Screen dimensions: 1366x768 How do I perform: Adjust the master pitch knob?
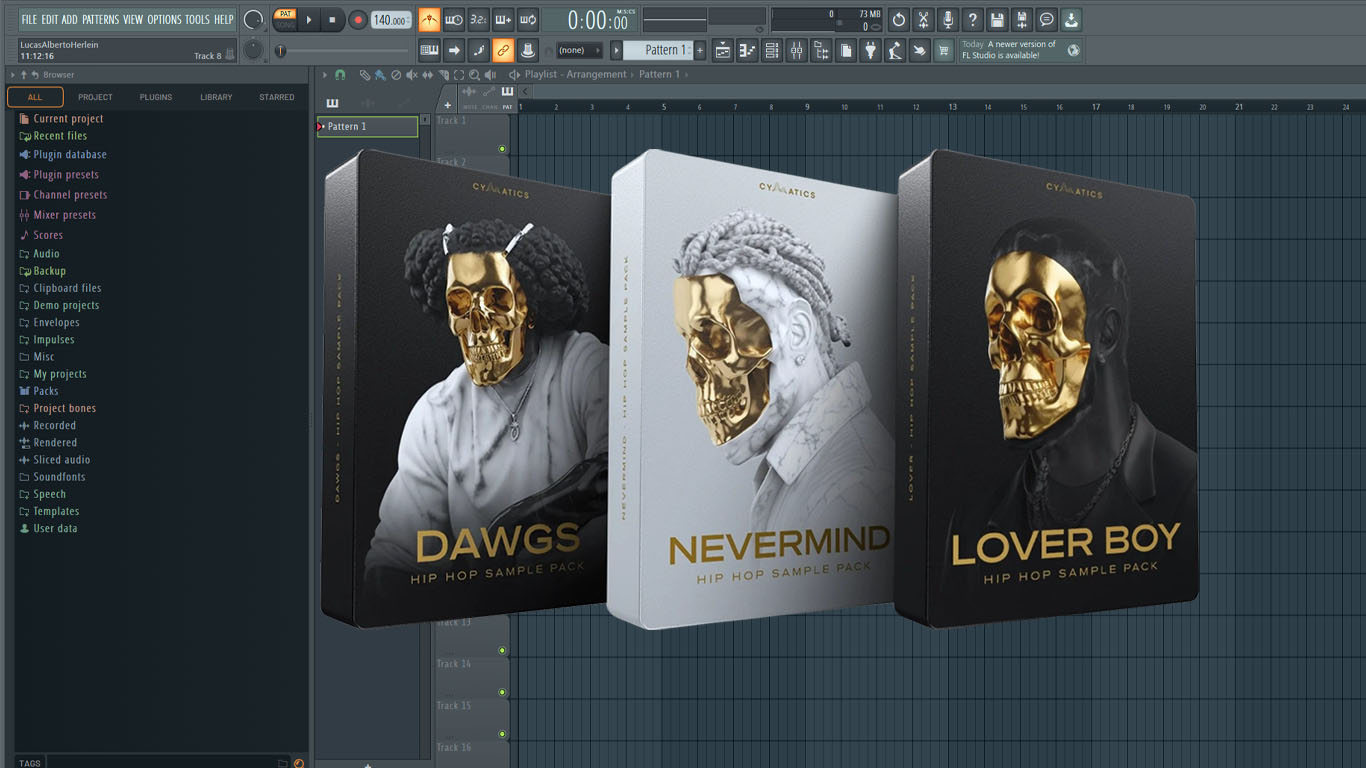point(253,49)
